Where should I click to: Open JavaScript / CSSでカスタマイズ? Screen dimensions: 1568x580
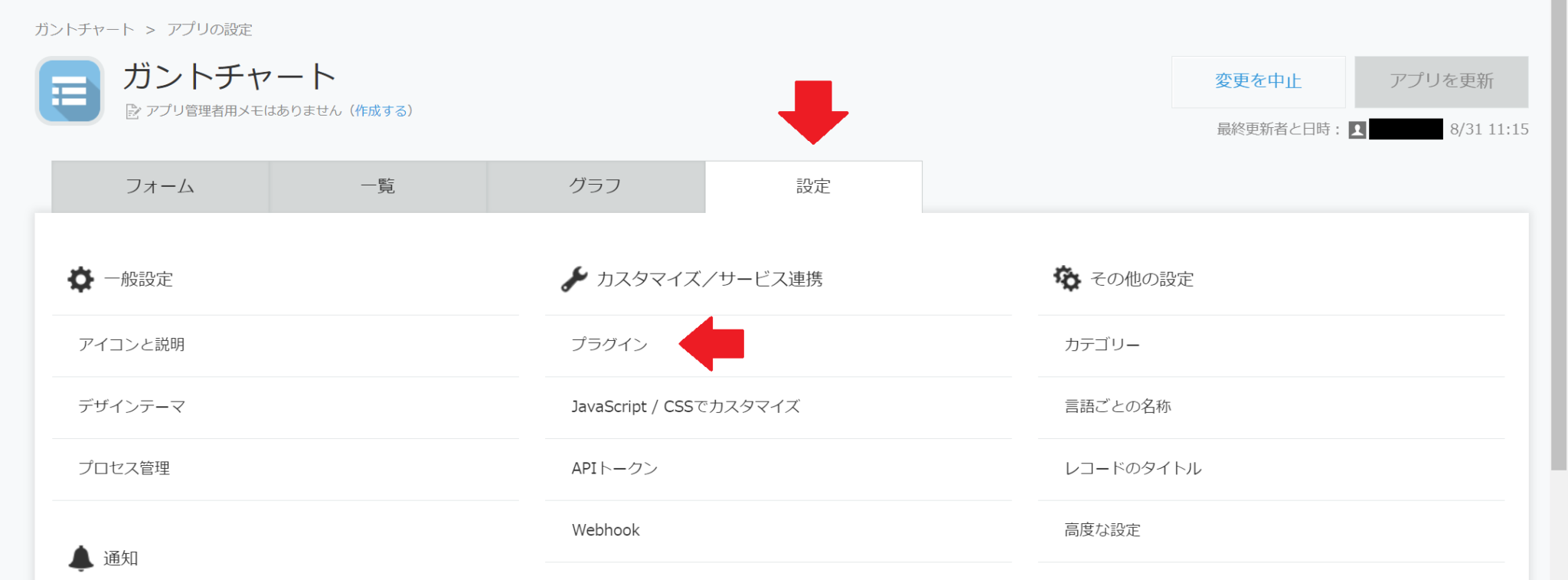(x=685, y=407)
